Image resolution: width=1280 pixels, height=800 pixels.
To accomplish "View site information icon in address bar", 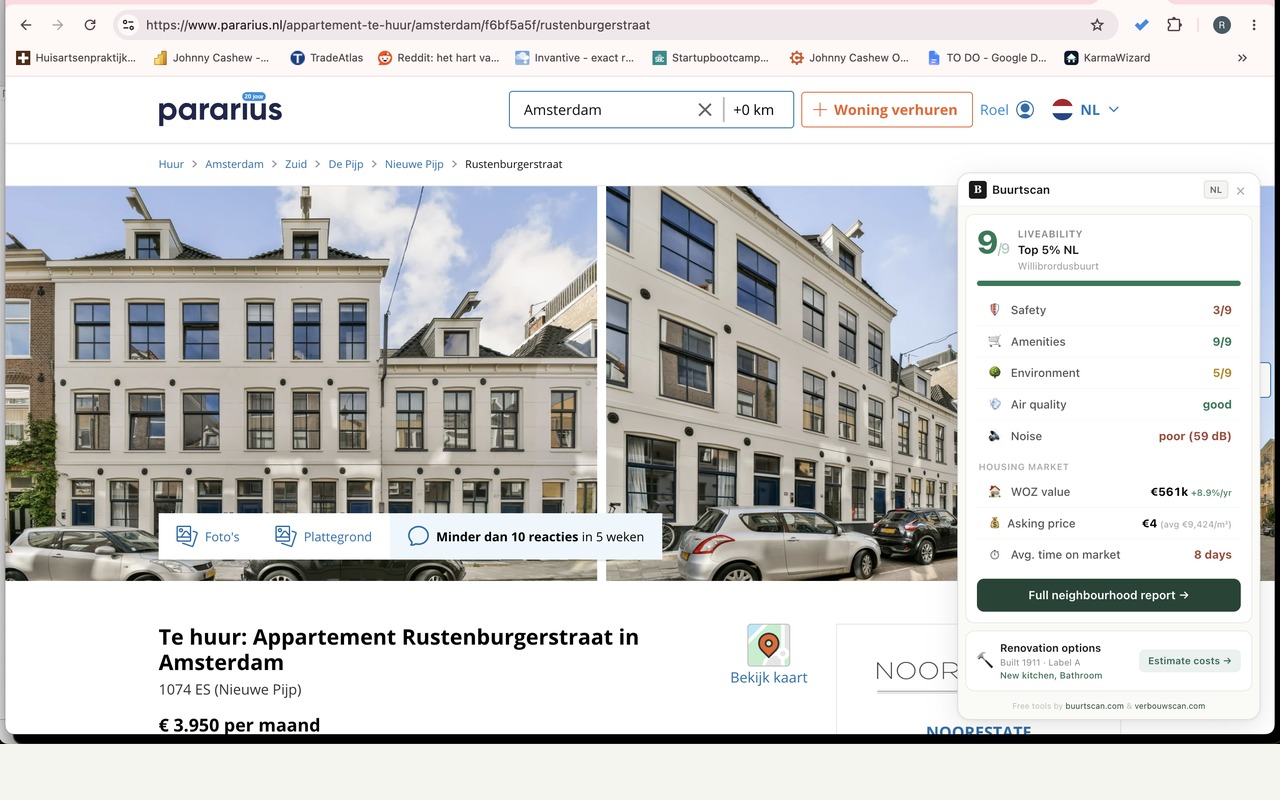I will click(x=127, y=25).
